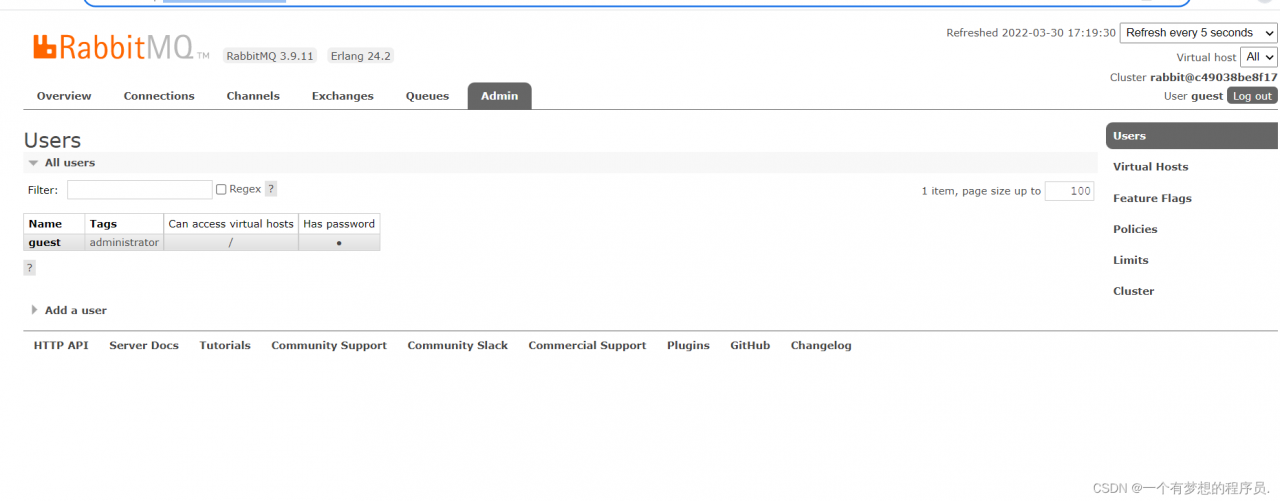Click the RabbitMQ 3.9.11 version label
Screen dimensions: 1280x501
(270, 56)
